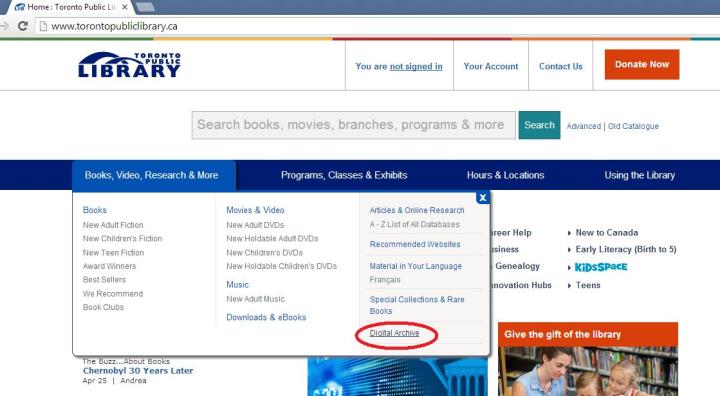Open partly hidden Career Help link
The image size is (720, 396).
click(x=511, y=232)
